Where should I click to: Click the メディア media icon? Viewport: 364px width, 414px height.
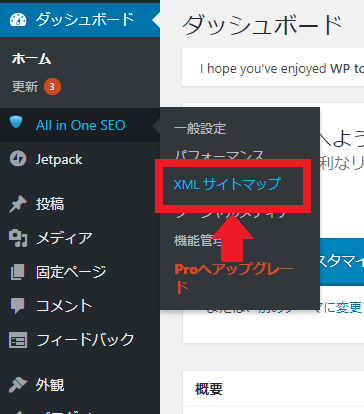(x=18, y=238)
